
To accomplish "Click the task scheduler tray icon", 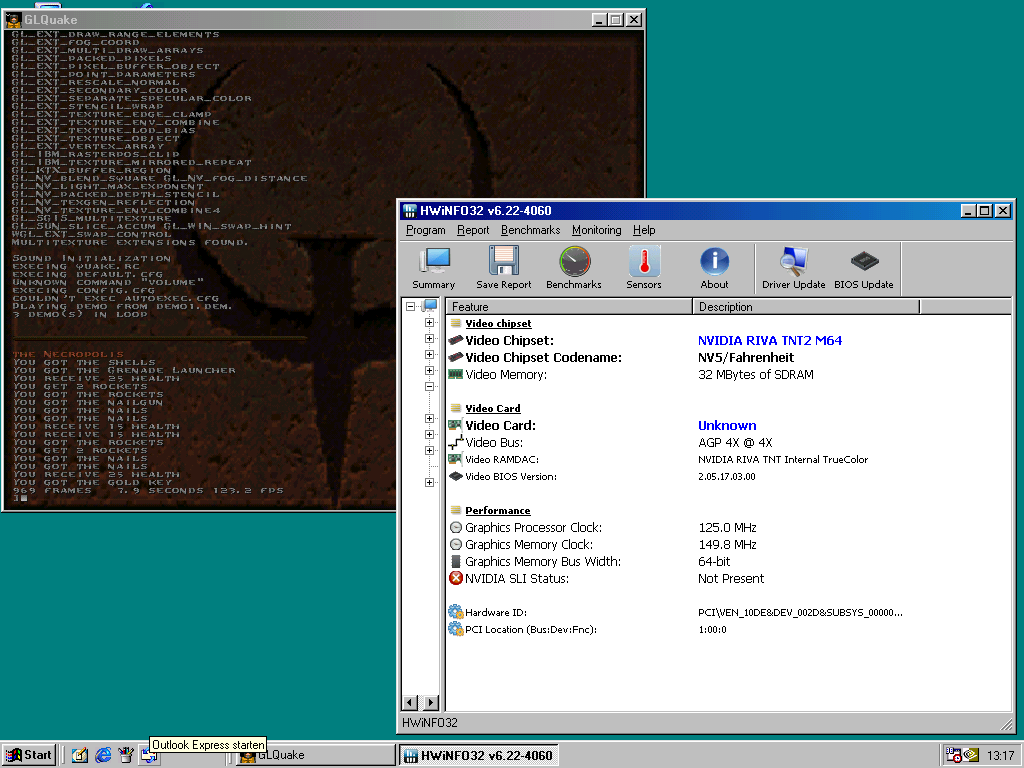I will [953, 755].
